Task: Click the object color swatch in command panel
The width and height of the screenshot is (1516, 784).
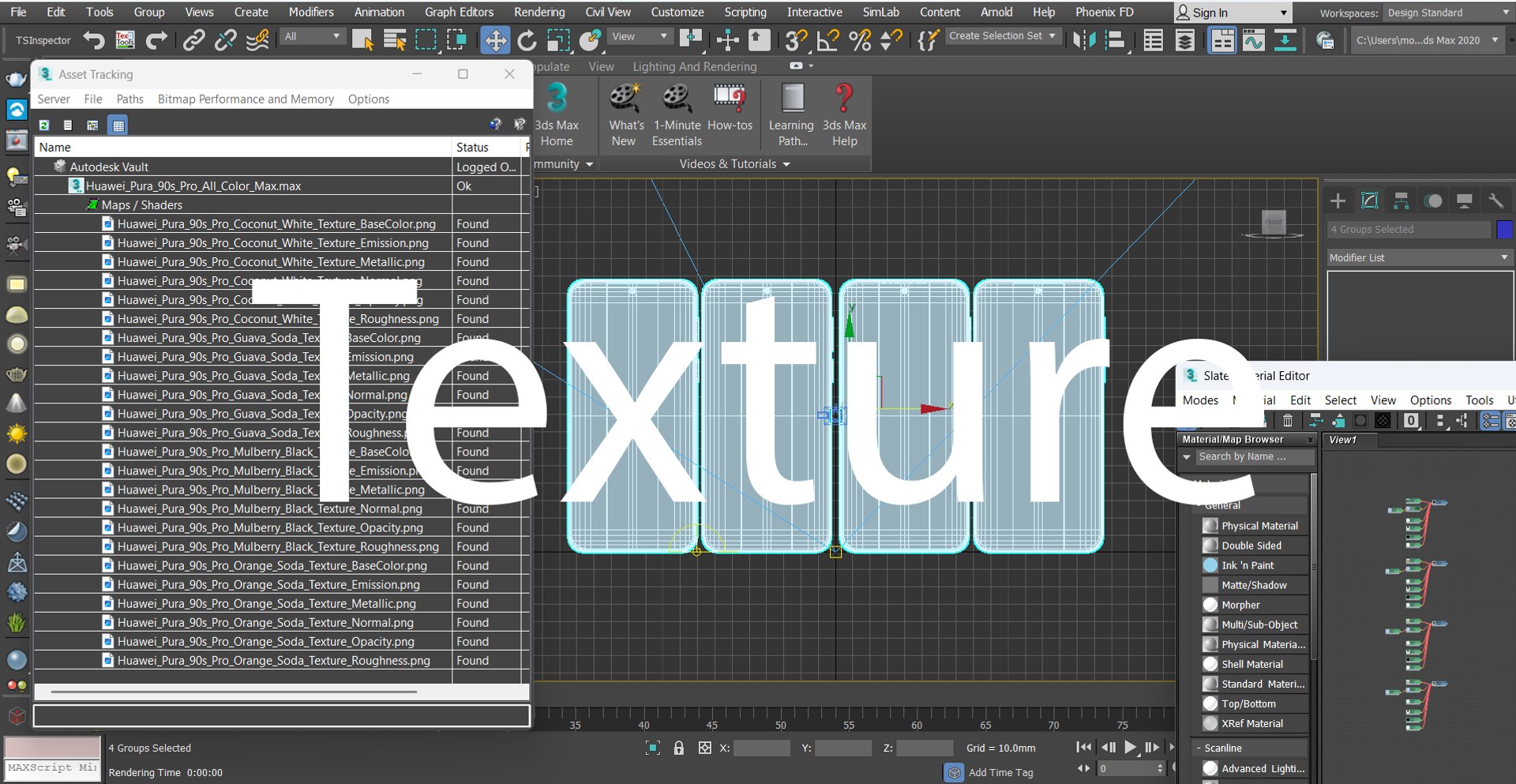Action: (1504, 229)
